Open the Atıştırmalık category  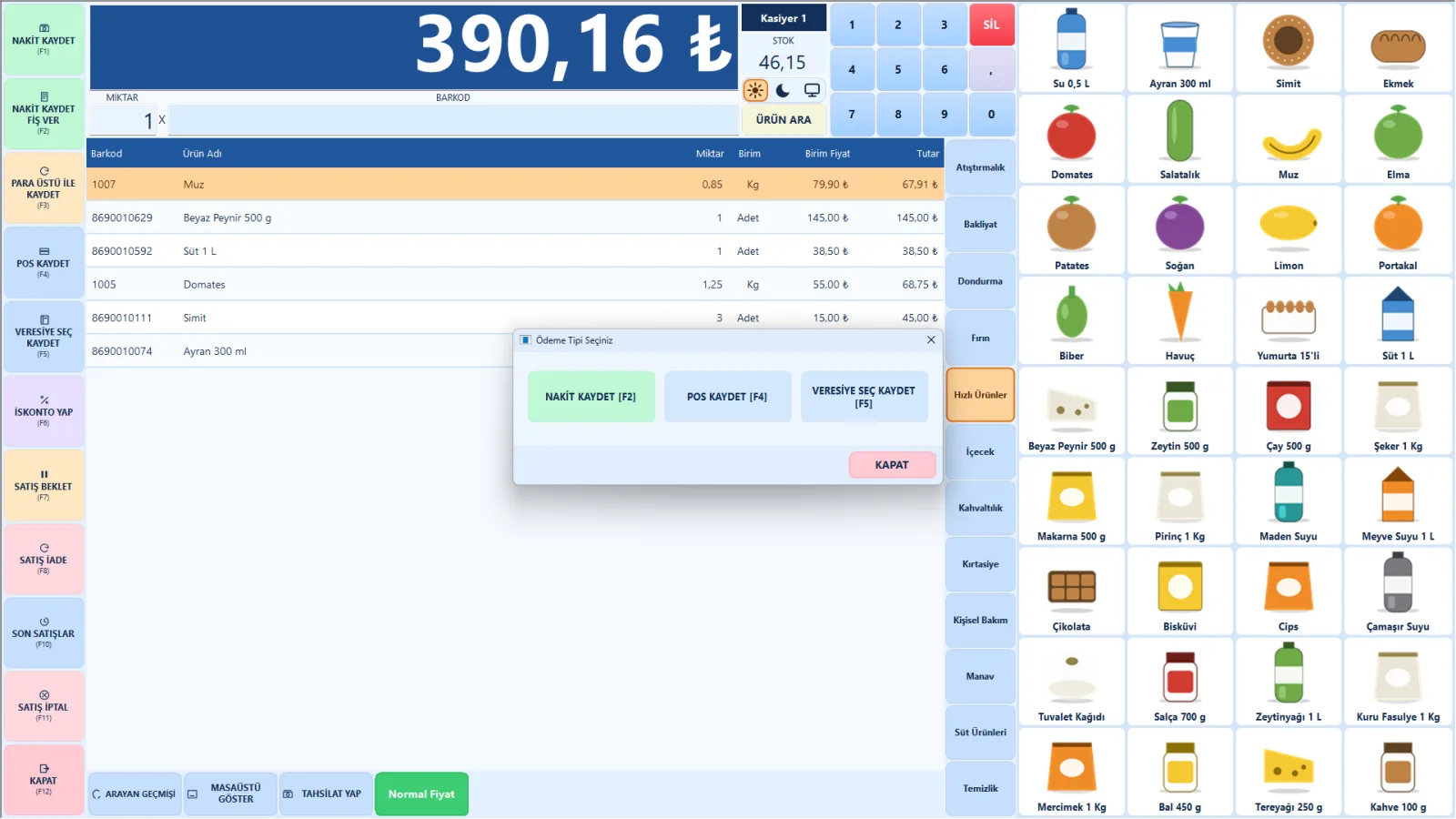[x=980, y=167]
